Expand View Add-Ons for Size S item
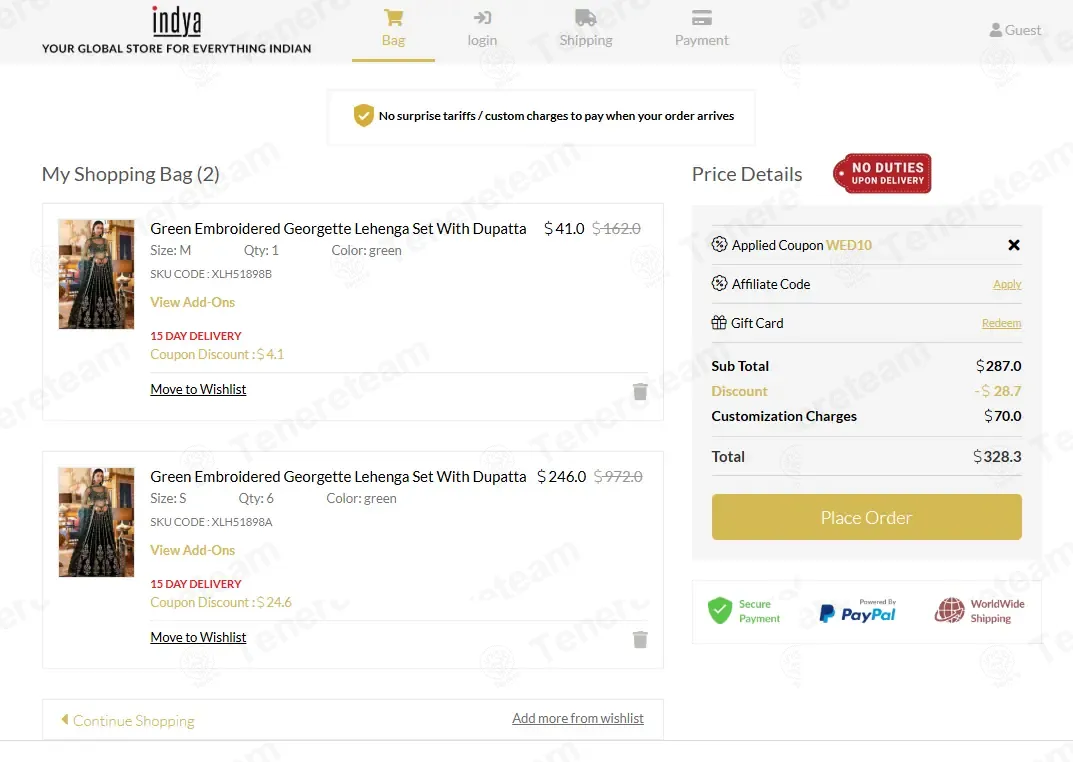Image resolution: width=1073 pixels, height=762 pixels. [192, 551]
